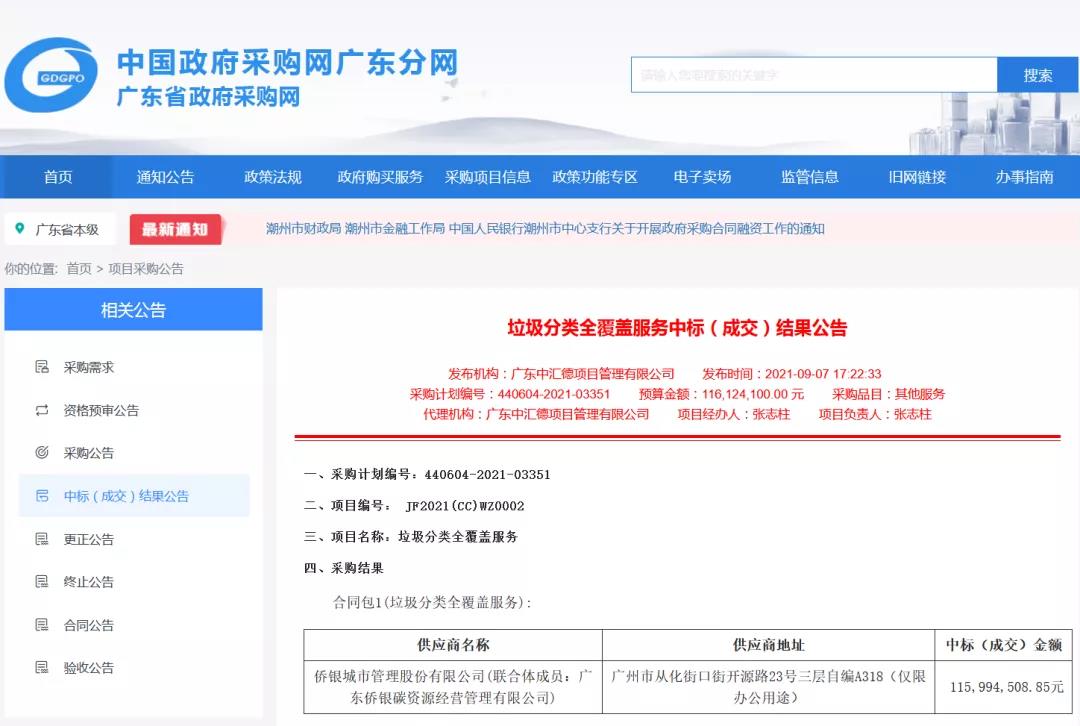Image resolution: width=1080 pixels, height=726 pixels.
Task: Open the 政府购买服务 navigation menu
Action: click(380, 177)
